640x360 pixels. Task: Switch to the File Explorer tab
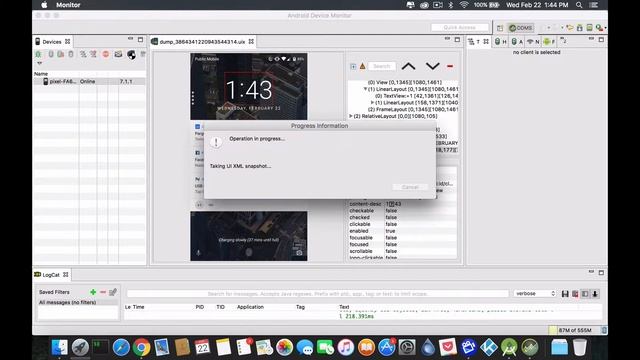coord(549,42)
